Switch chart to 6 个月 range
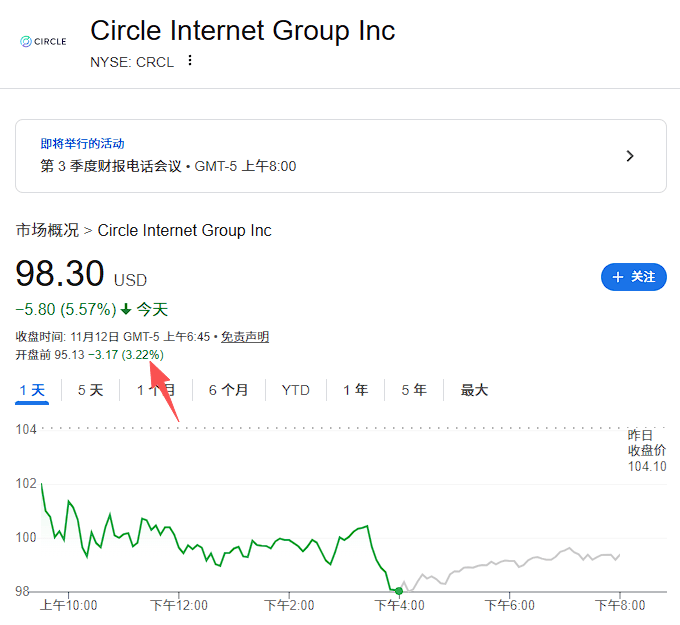Image resolution: width=680 pixels, height=625 pixels. [x=228, y=390]
